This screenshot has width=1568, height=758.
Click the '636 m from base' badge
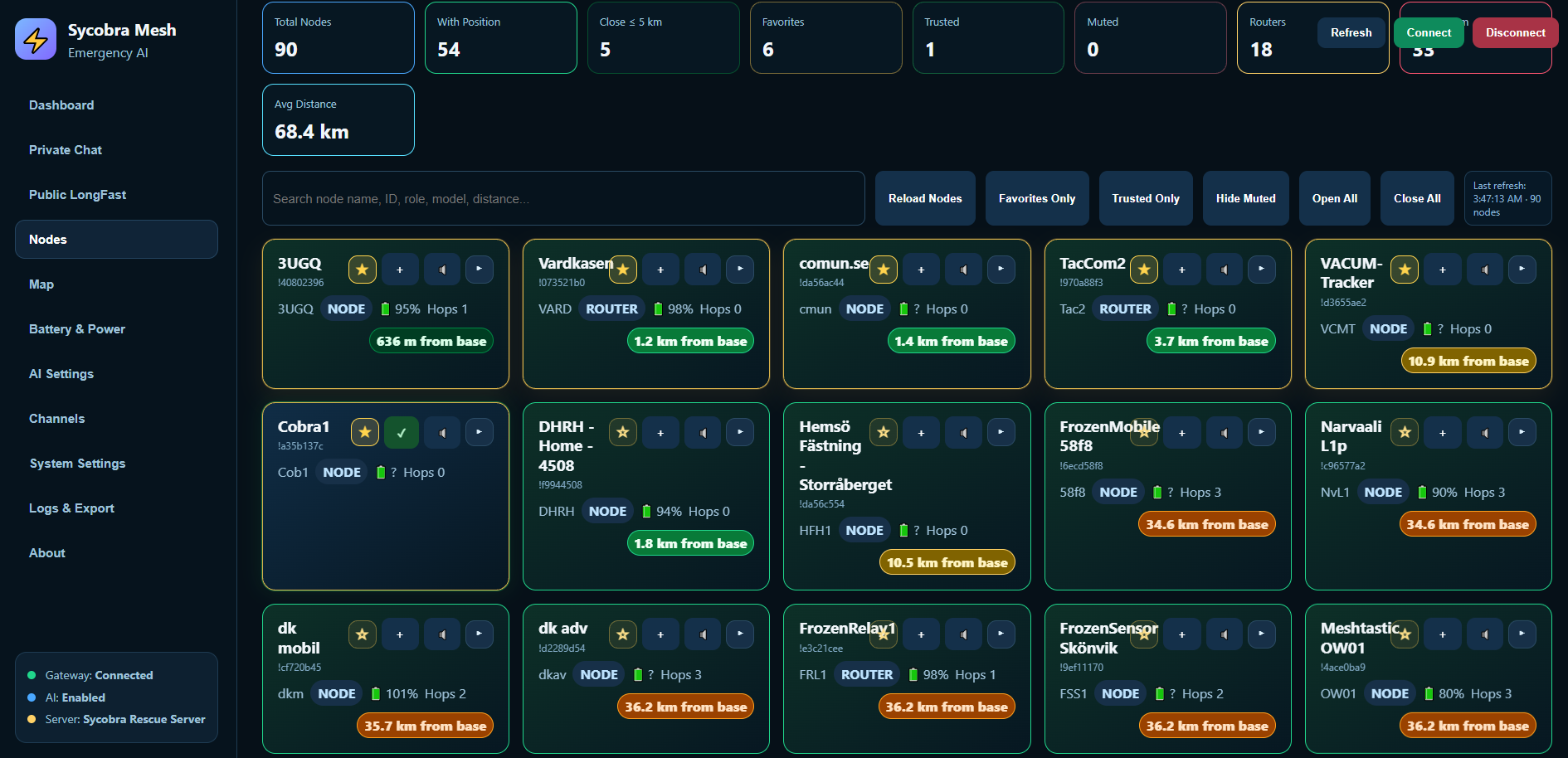point(431,341)
